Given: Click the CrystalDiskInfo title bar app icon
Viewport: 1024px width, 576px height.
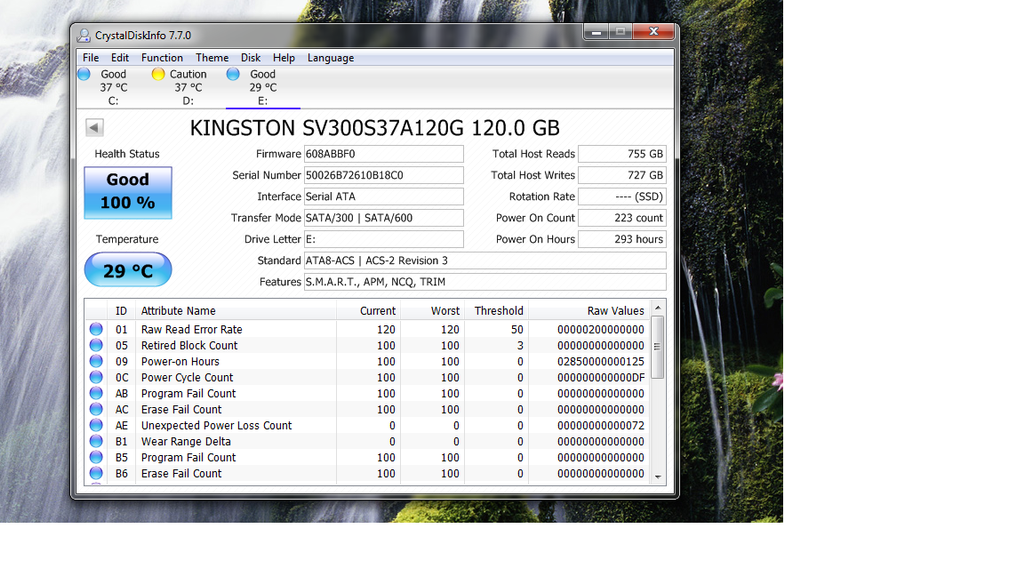Looking at the screenshot, I should point(84,35).
